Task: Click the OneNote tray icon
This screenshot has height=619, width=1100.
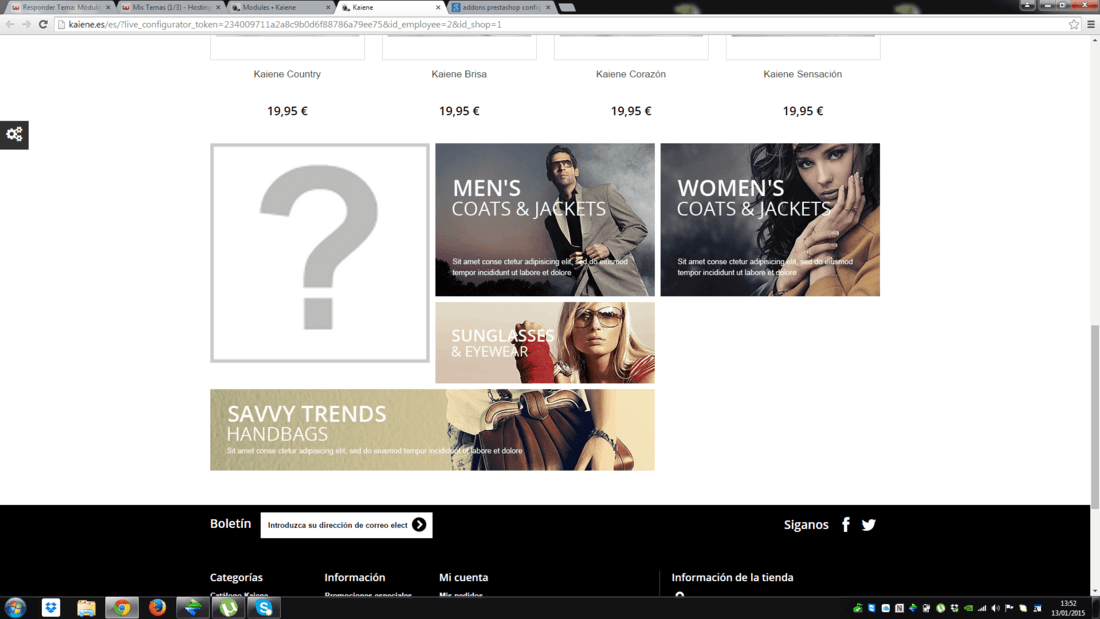Action: tap(899, 608)
